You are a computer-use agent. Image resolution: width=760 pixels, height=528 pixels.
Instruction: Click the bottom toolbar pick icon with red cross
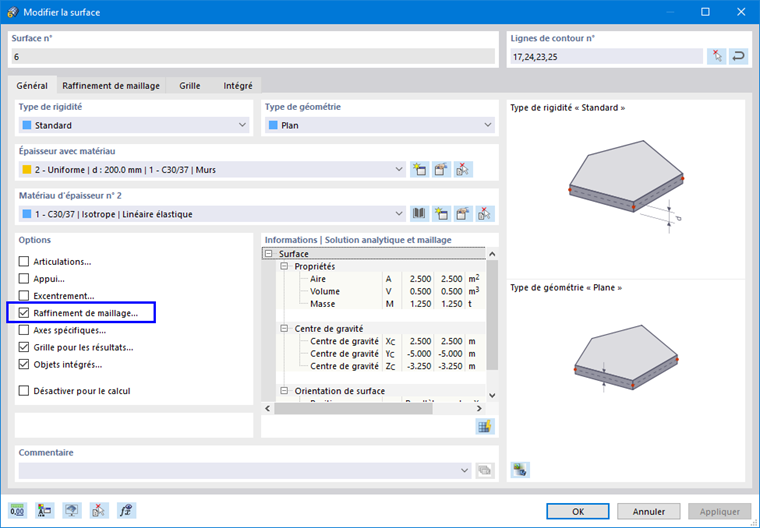[99, 511]
